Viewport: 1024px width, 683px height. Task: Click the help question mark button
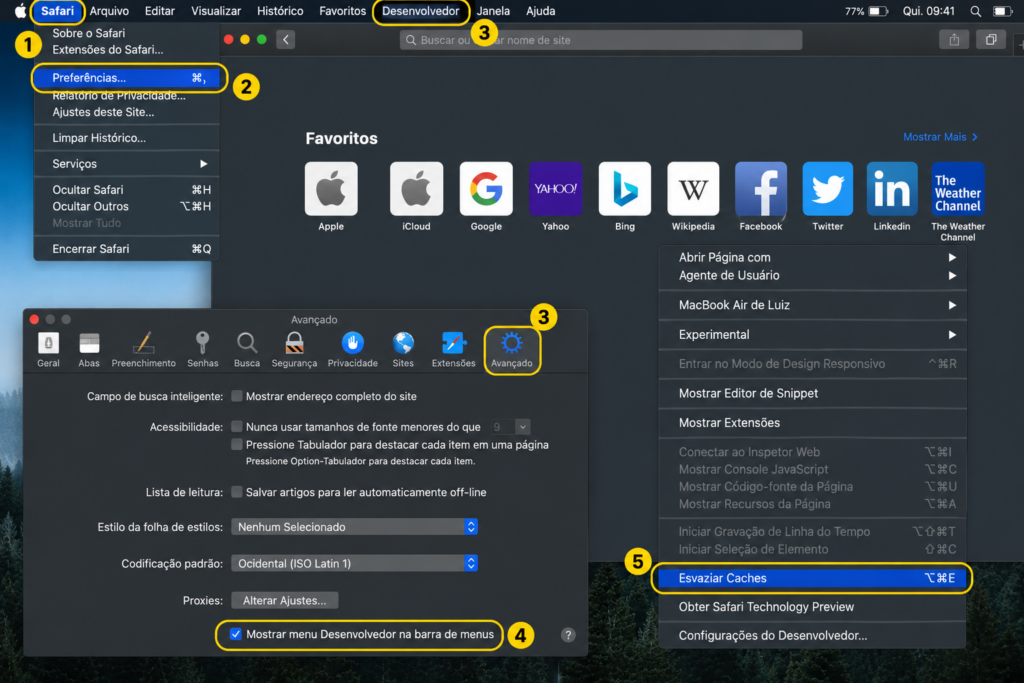(568, 635)
